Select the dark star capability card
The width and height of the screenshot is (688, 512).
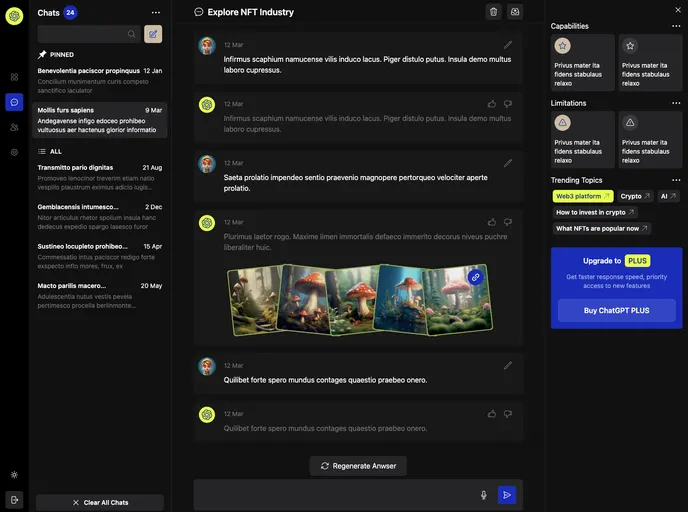[x=650, y=63]
